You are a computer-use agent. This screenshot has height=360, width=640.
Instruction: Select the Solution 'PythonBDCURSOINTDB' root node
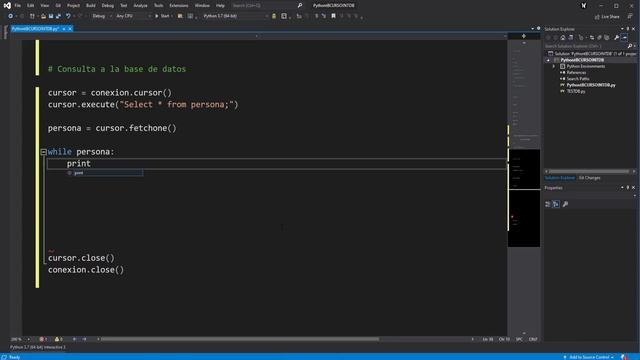point(591,53)
